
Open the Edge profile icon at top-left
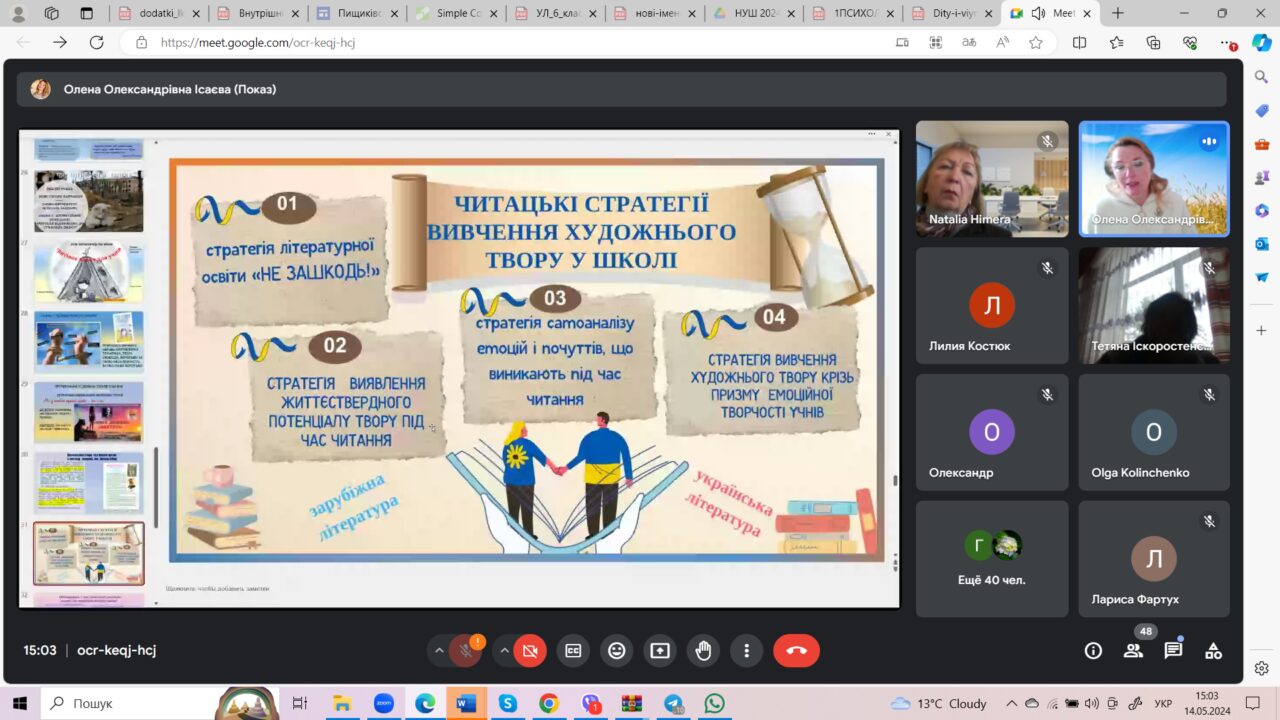pyautogui.click(x=19, y=13)
